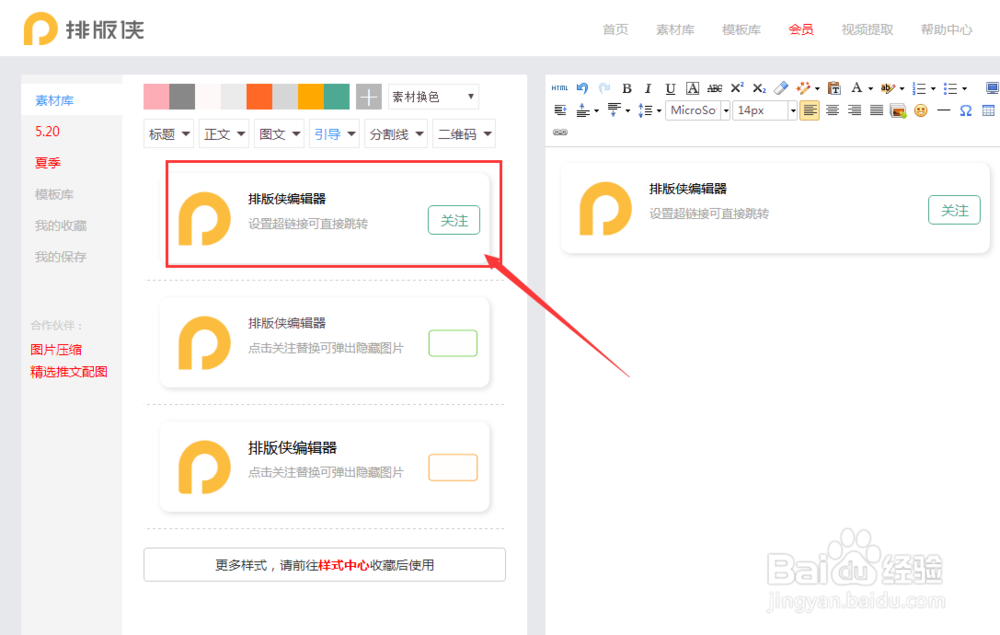1000x635 pixels.
Task: Apply font border to the selected text
Action: [x=693, y=88]
